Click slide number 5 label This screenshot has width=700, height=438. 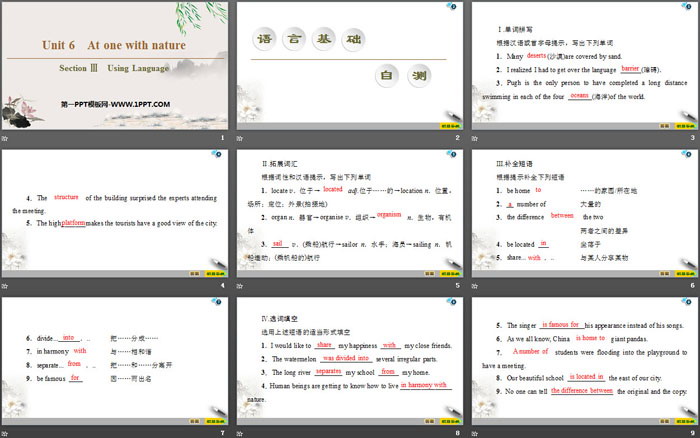pos(457,285)
